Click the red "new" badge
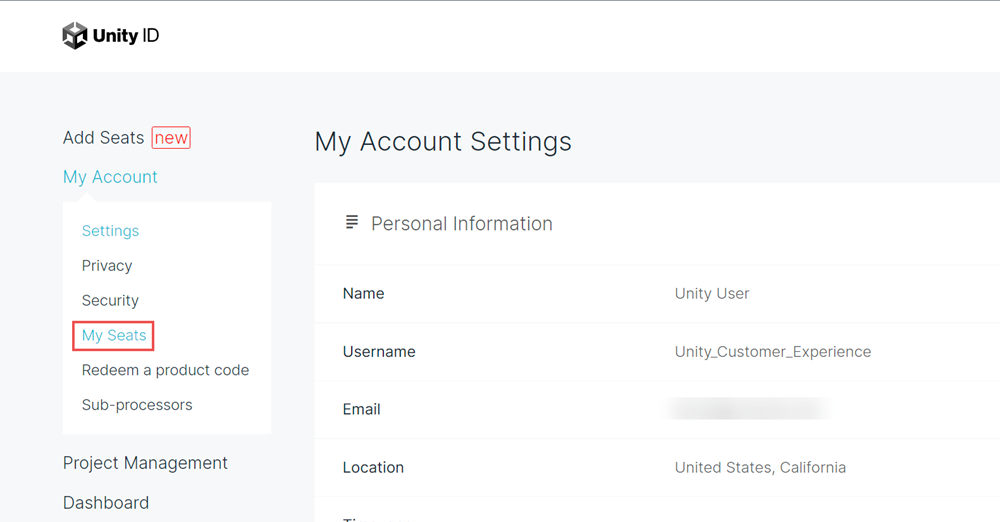 point(171,138)
